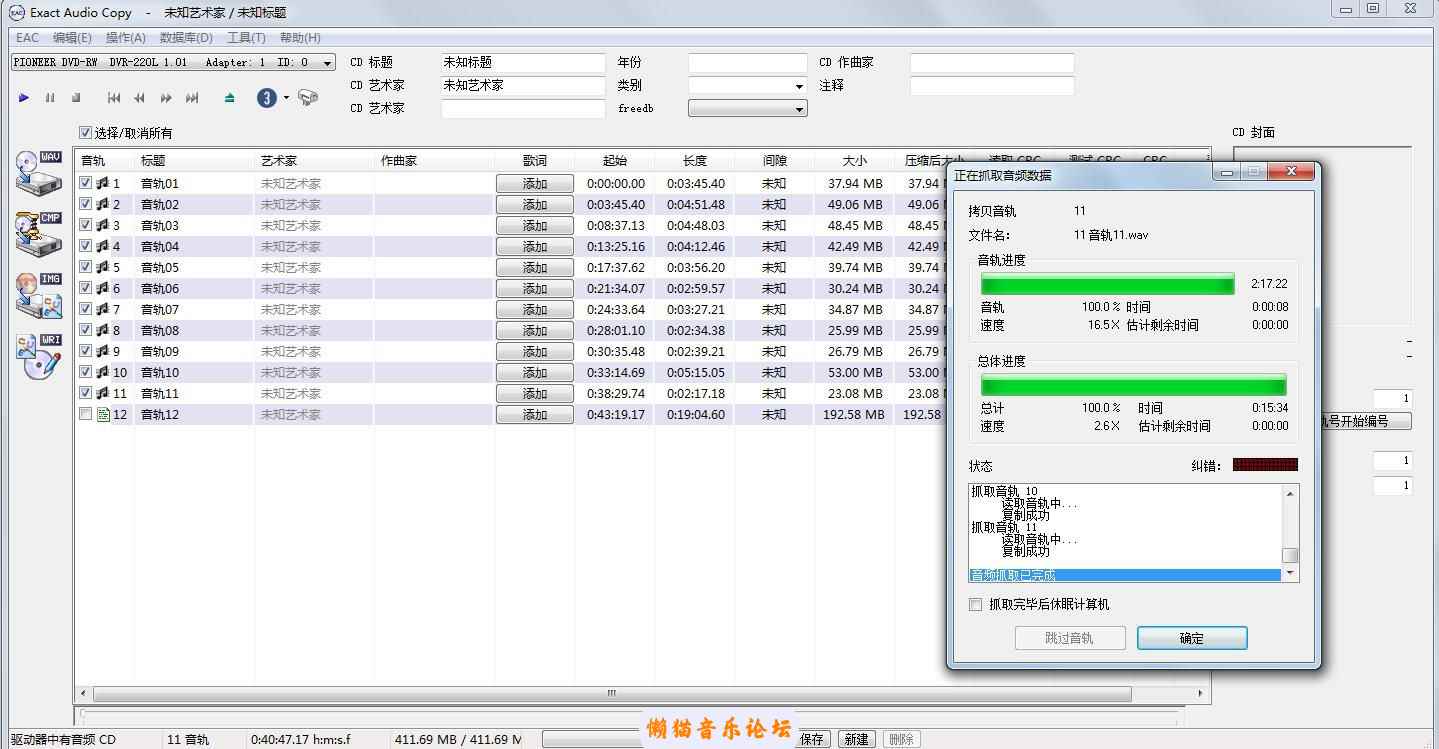Skip to next track using toolbar icon
Viewport: 1439px width, 749px height.
click(x=192, y=98)
